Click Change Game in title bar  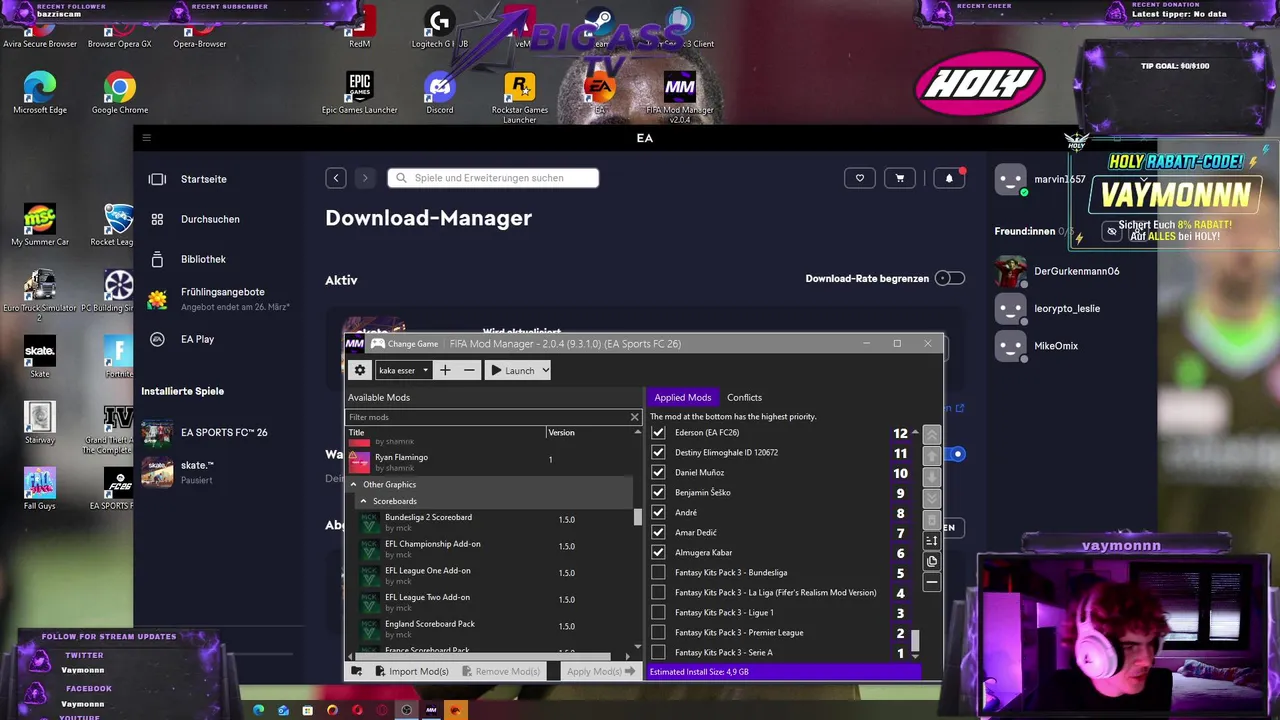(413, 344)
